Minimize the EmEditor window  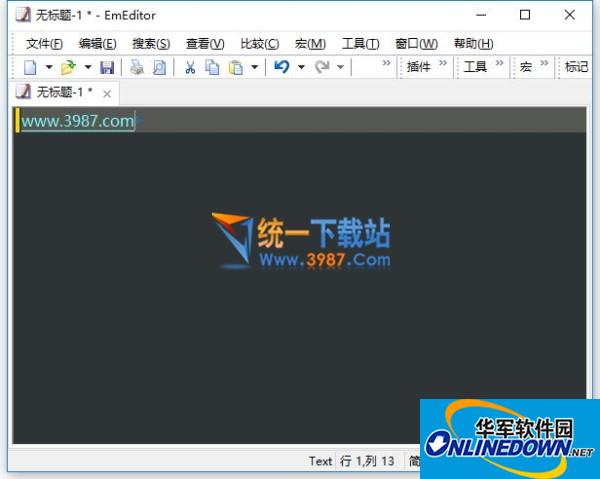pyautogui.click(x=481, y=15)
